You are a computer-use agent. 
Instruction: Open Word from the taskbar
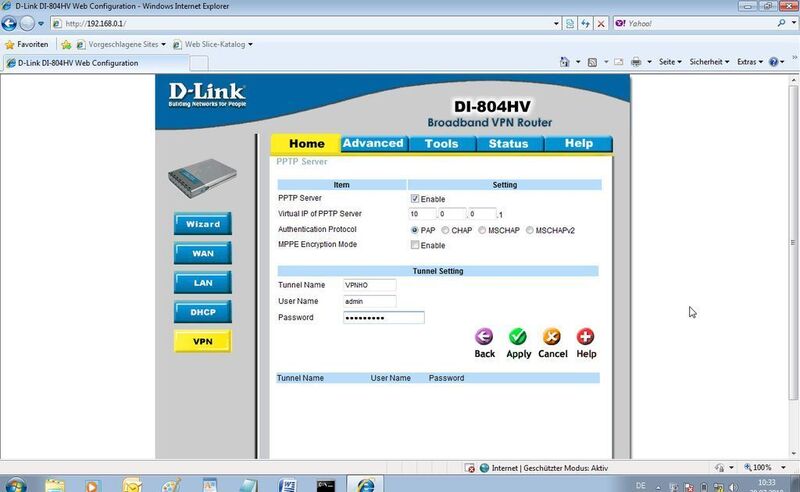point(288,484)
